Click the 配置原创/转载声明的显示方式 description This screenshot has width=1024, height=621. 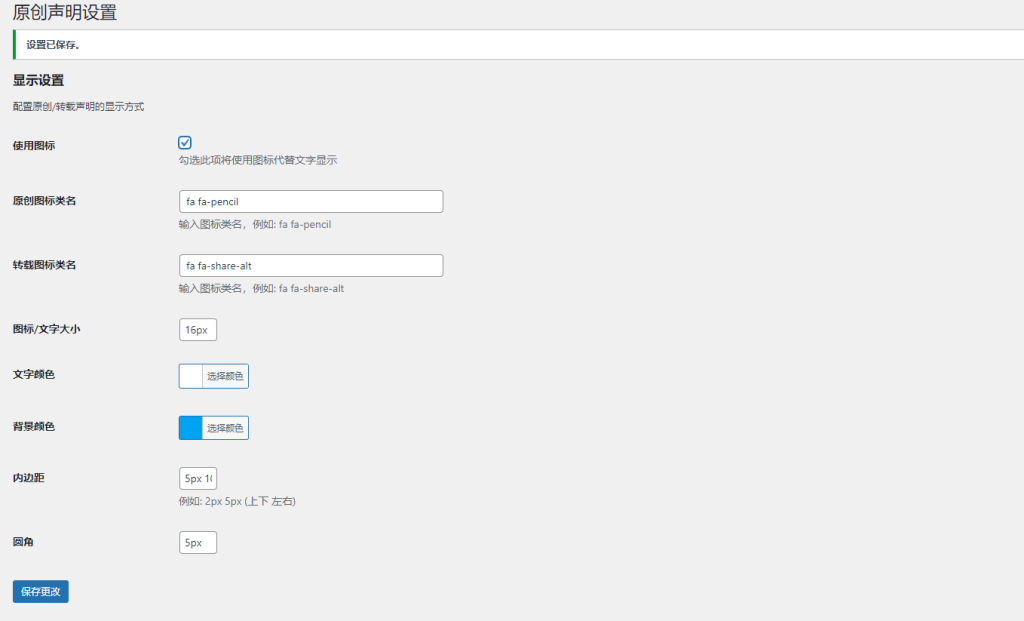click(78, 106)
